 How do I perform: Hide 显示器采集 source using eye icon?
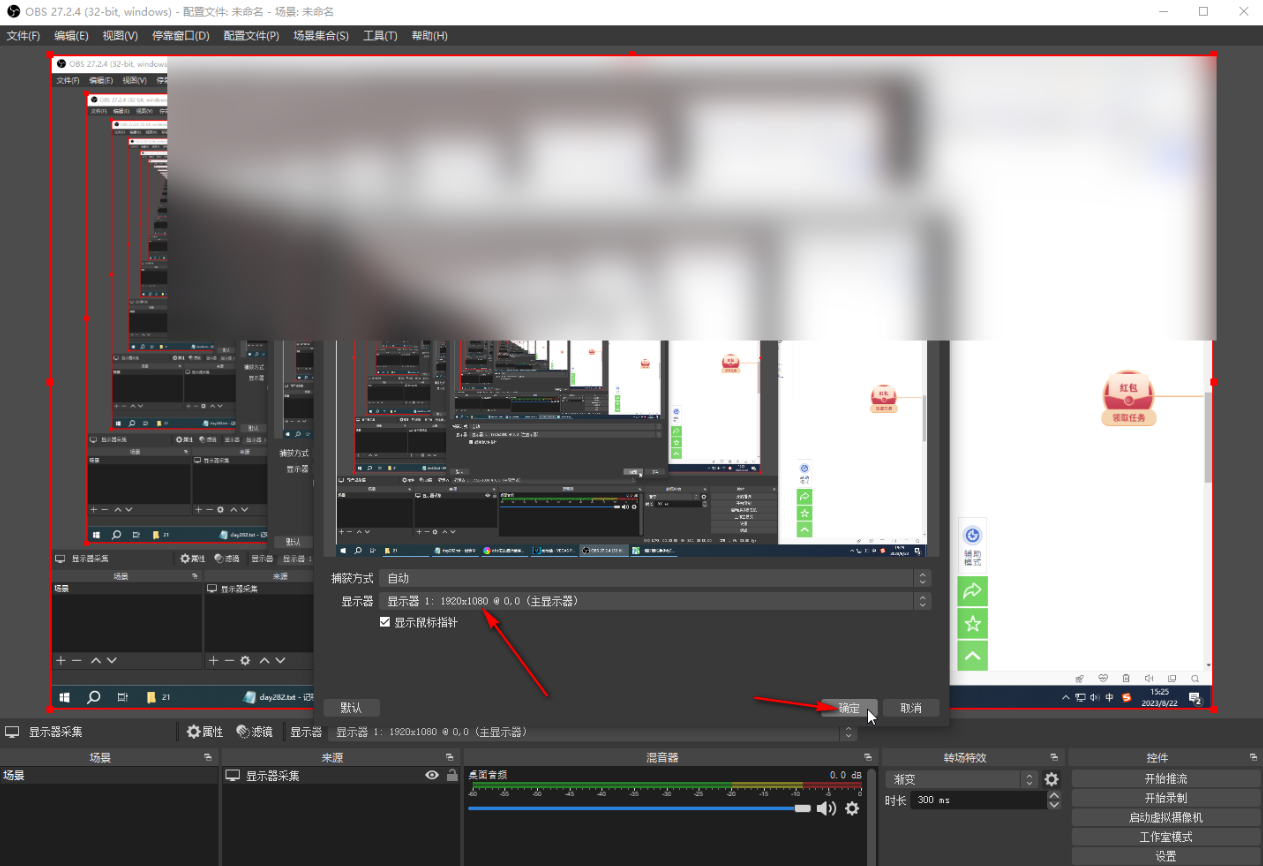point(432,775)
